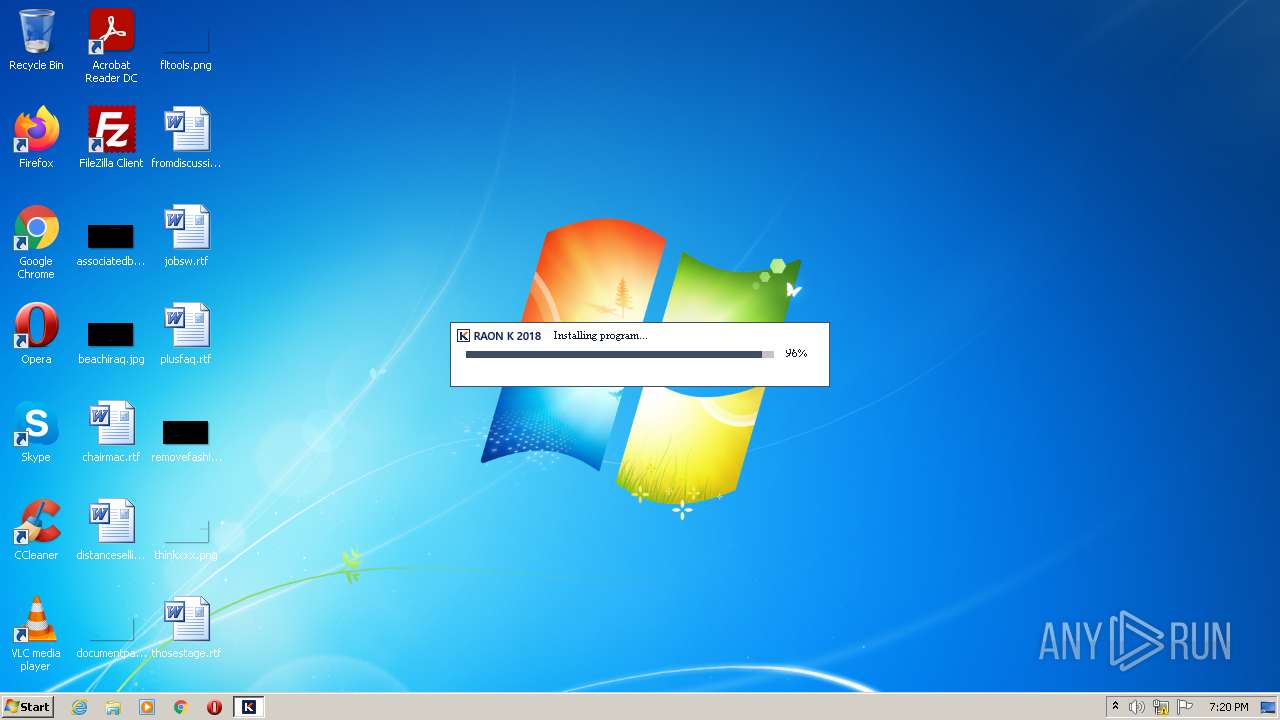Click the 96% progress value
The width and height of the screenshot is (1280, 720).
tap(796, 354)
